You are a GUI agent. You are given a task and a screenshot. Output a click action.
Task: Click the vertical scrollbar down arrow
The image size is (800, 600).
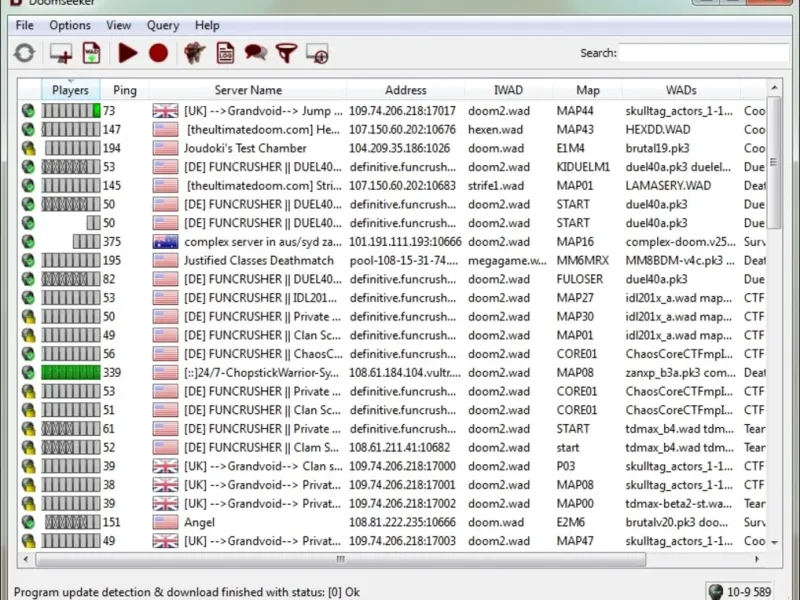click(x=774, y=542)
